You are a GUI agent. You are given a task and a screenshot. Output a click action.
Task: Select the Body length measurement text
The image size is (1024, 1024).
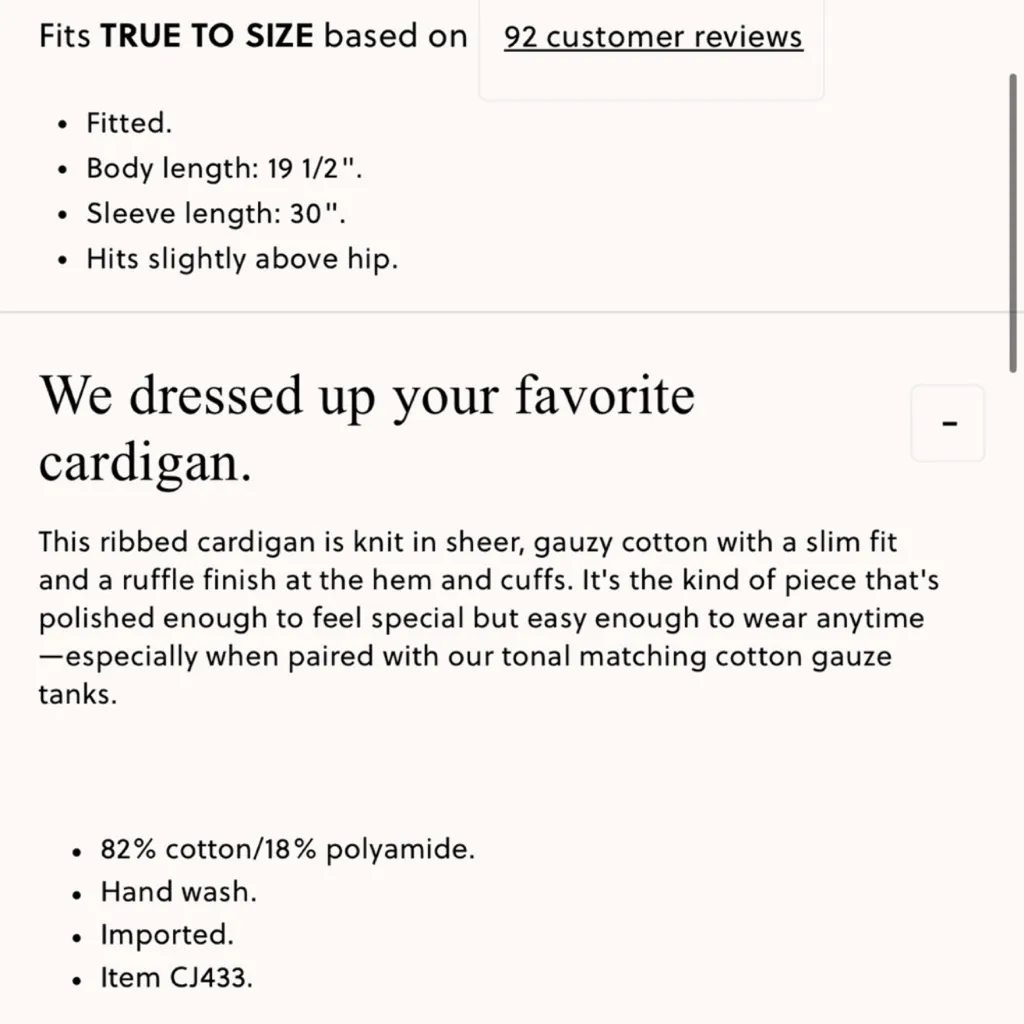pyautogui.click(x=225, y=168)
